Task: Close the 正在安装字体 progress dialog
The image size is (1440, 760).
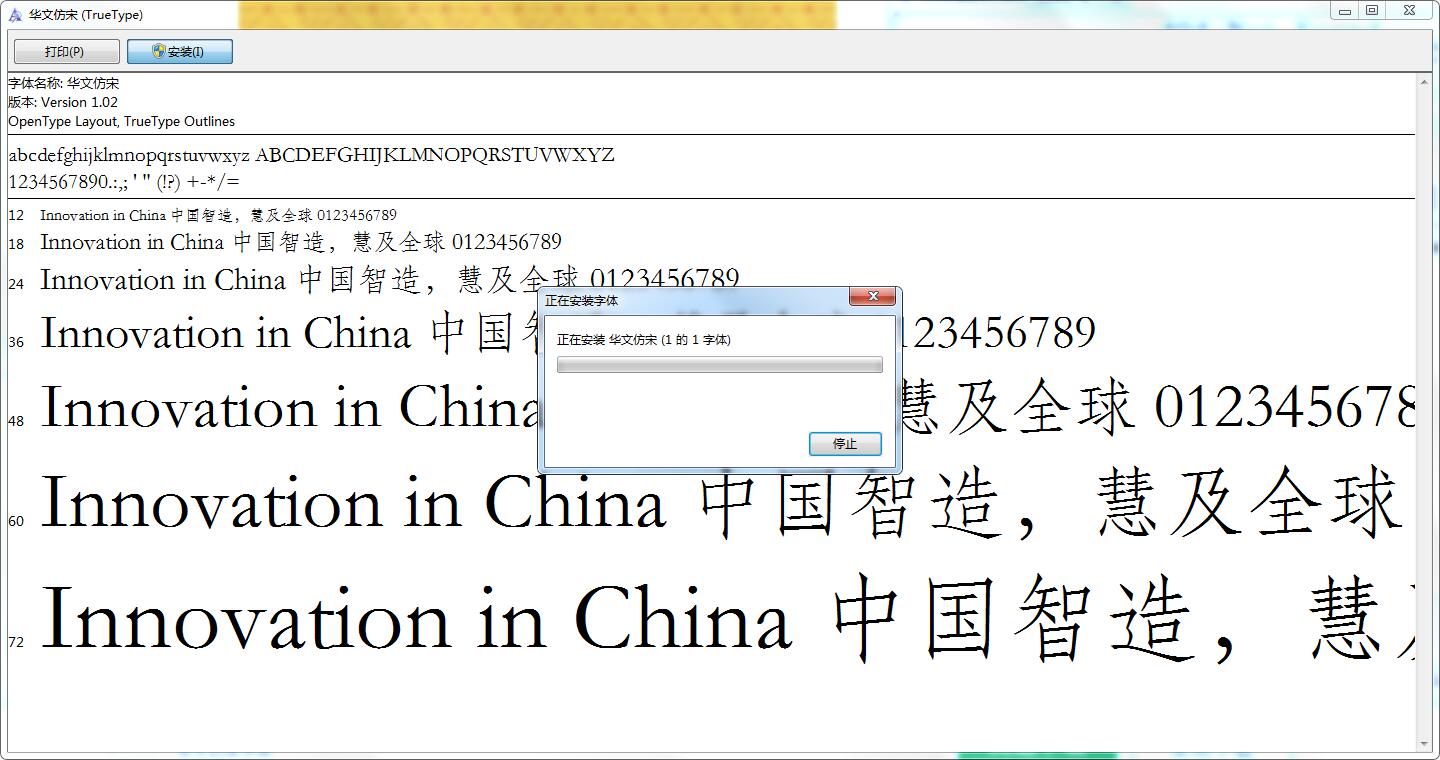Action: coord(873,296)
